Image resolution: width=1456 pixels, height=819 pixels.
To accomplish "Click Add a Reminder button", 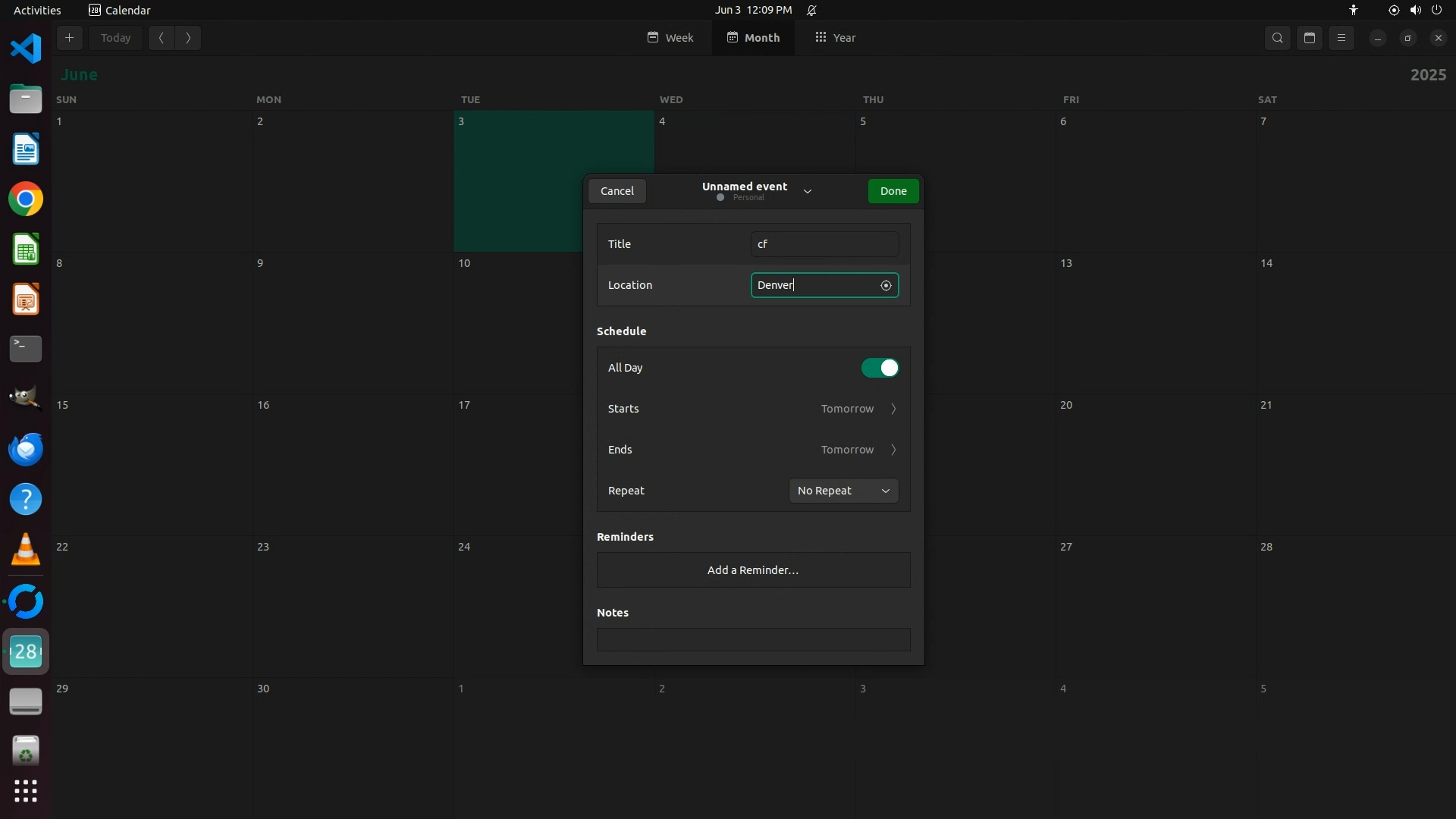I will [753, 570].
